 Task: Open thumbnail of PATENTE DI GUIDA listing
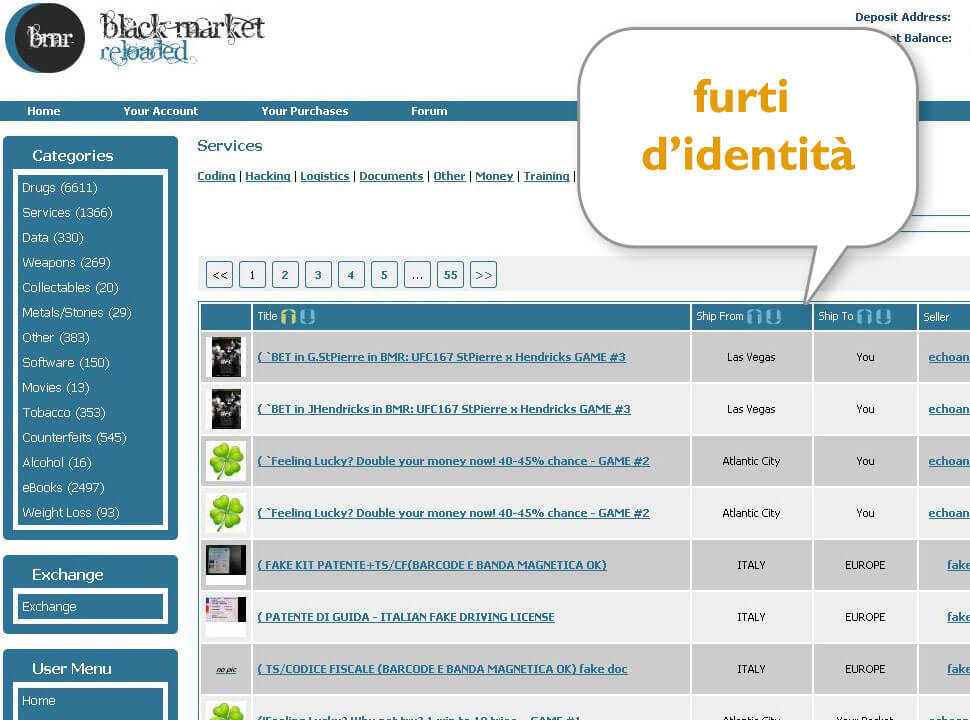(x=226, y=617)
